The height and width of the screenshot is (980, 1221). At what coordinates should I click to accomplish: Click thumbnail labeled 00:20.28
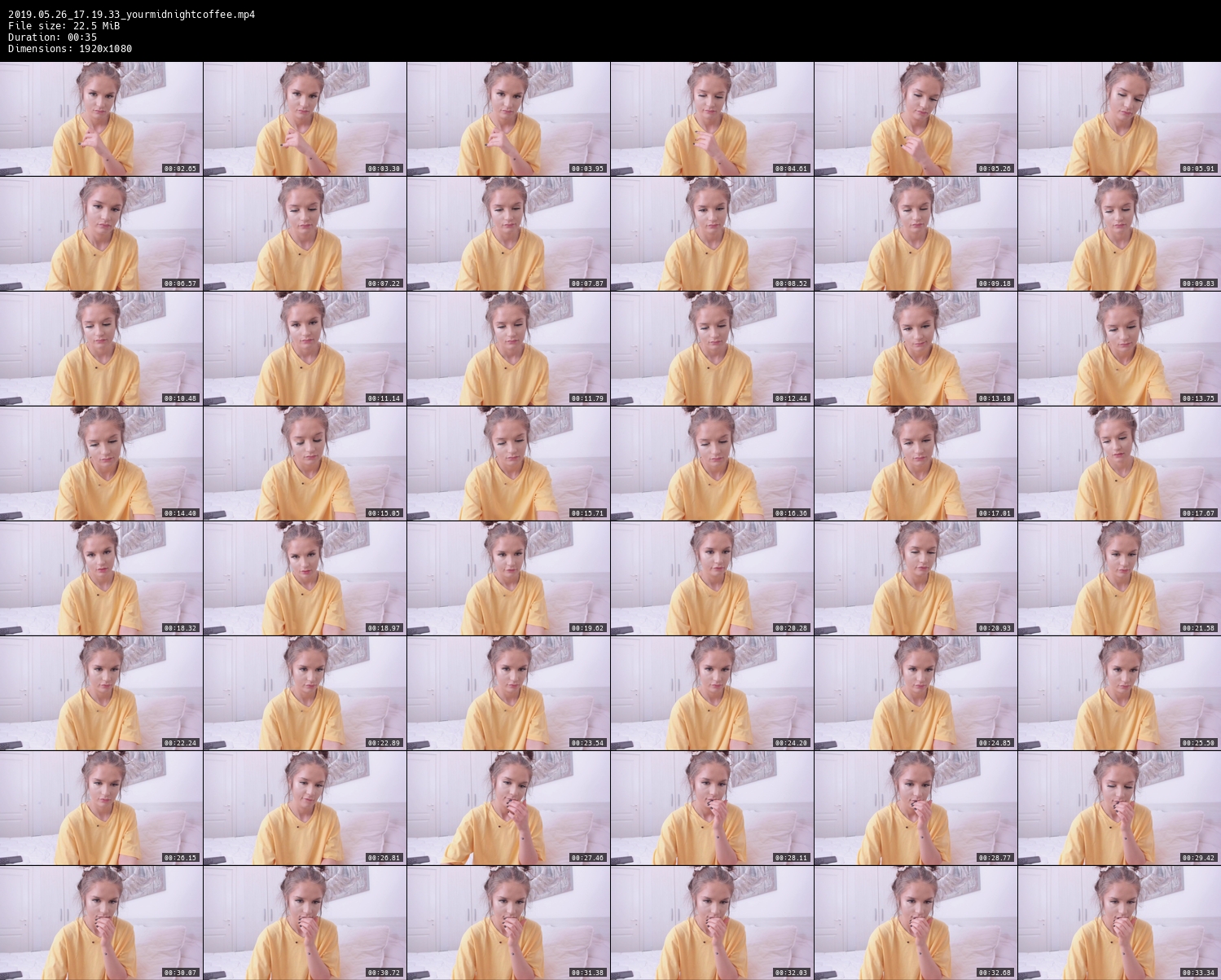(x=712, y=578)
